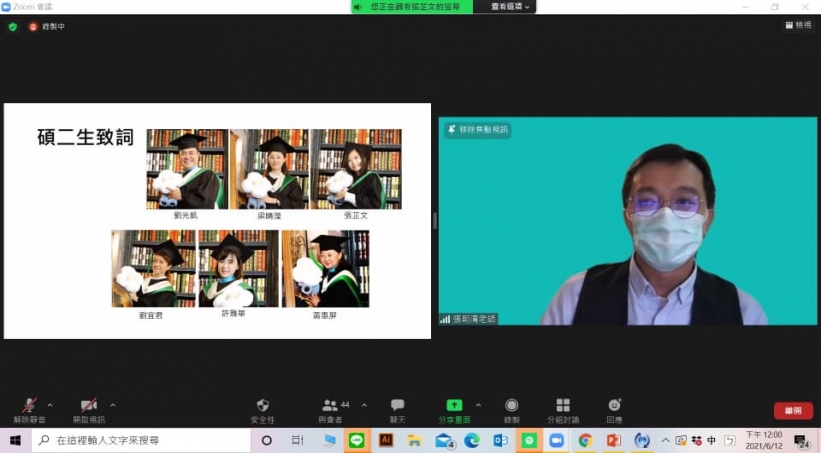Open Breakout Rooms
The width and height of the screenshot is (821, 453).
(x=563, y=408)
